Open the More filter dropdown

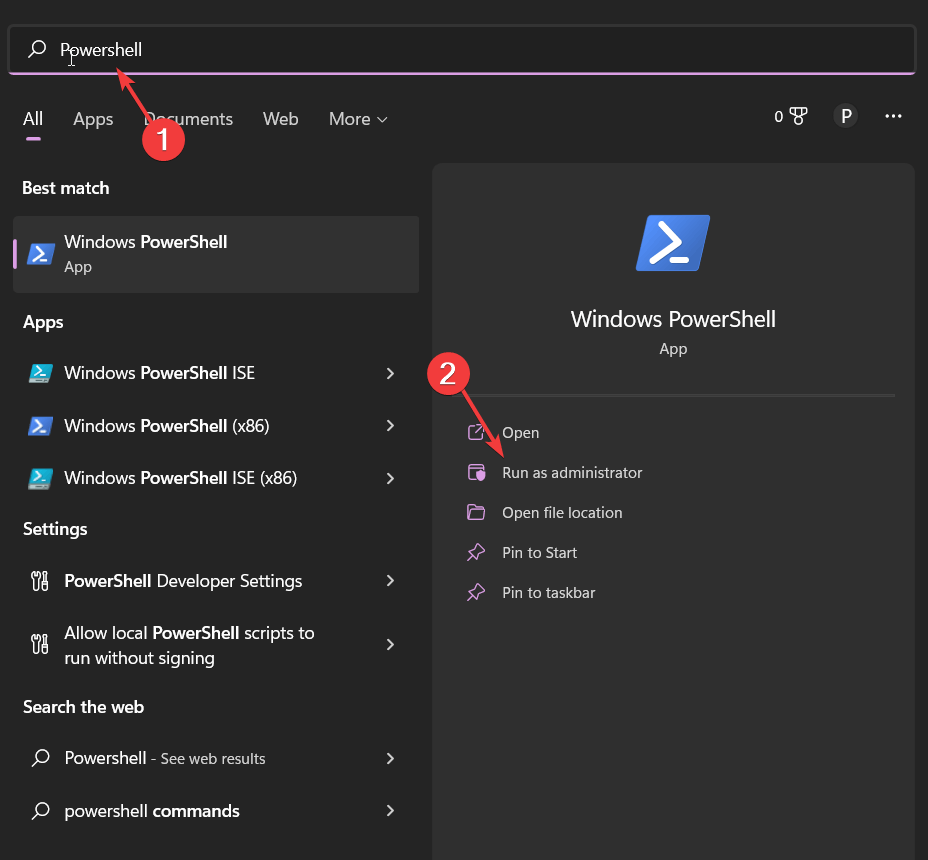[358, 119]
